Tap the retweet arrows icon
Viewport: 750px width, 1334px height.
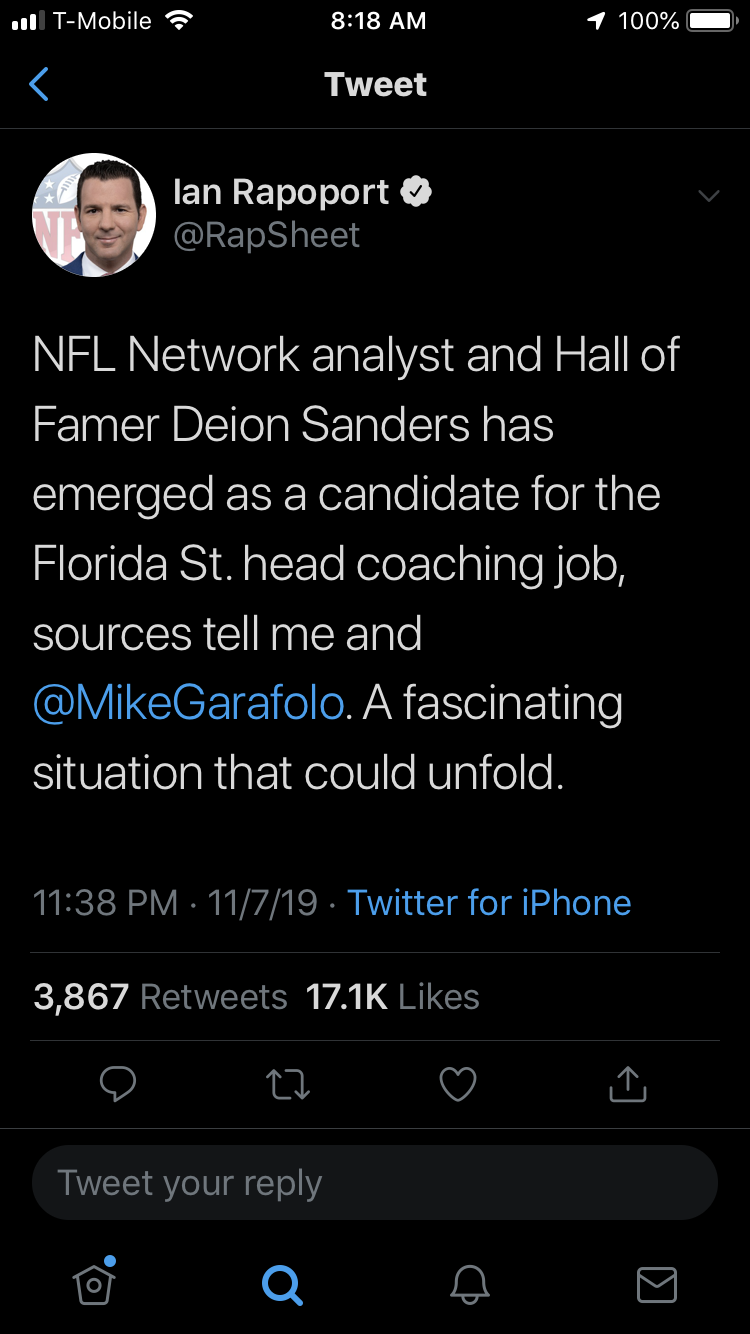[289, 1085]
